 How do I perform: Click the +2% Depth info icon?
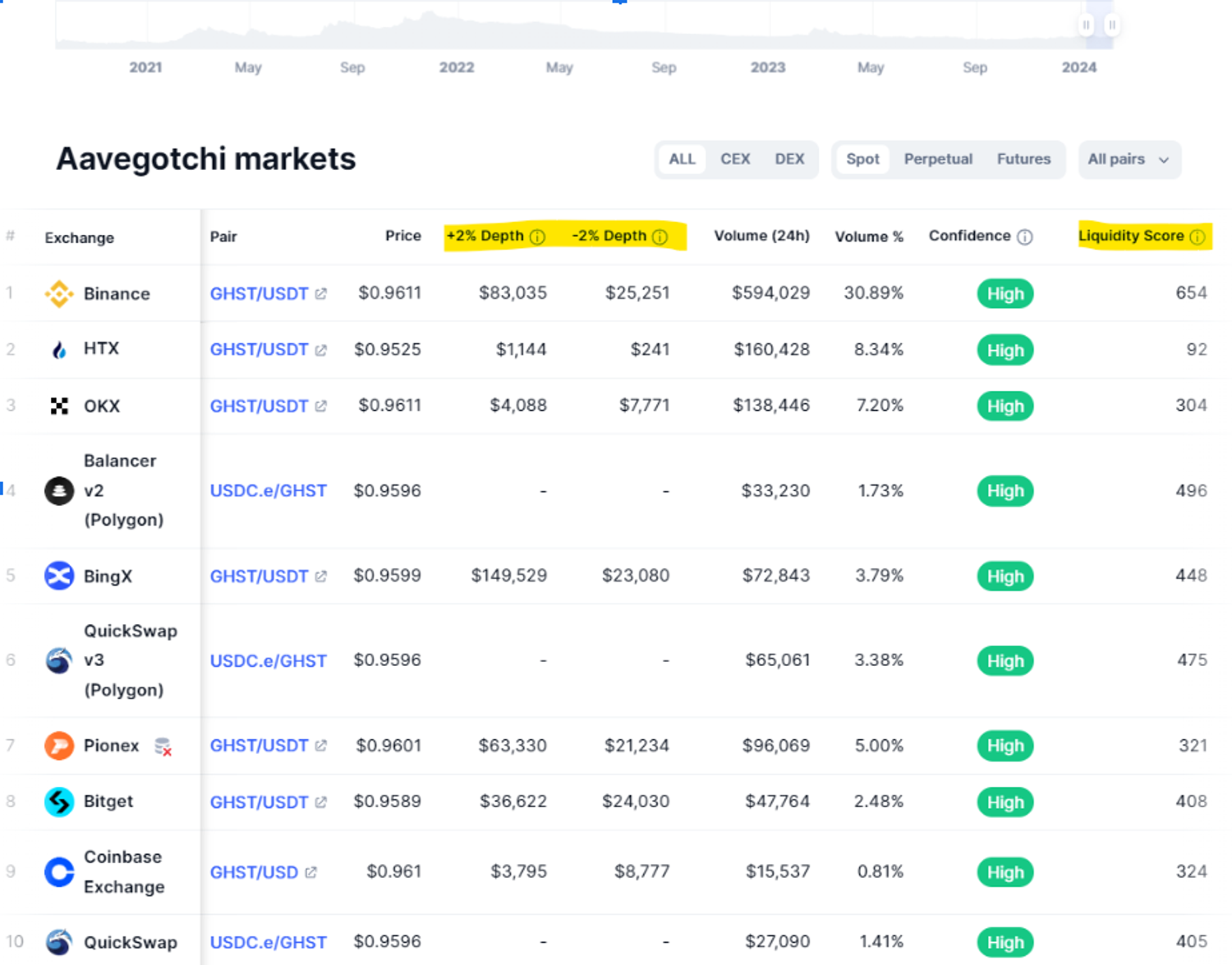tap(537, 237)
